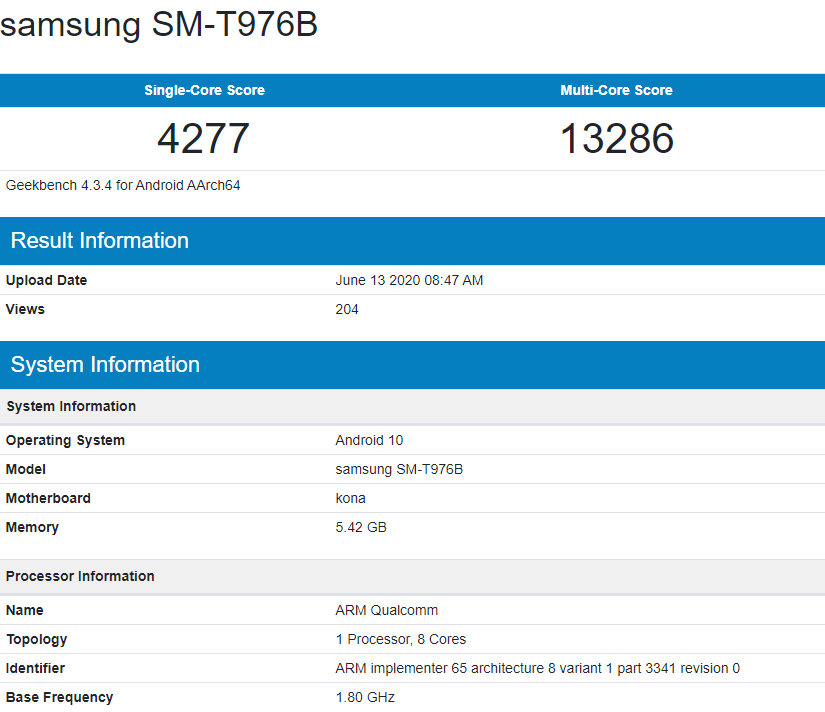Click the Single-Core Score header
Image resolution: width=825 pixels, height=712 pixels.
coord(204,90)
